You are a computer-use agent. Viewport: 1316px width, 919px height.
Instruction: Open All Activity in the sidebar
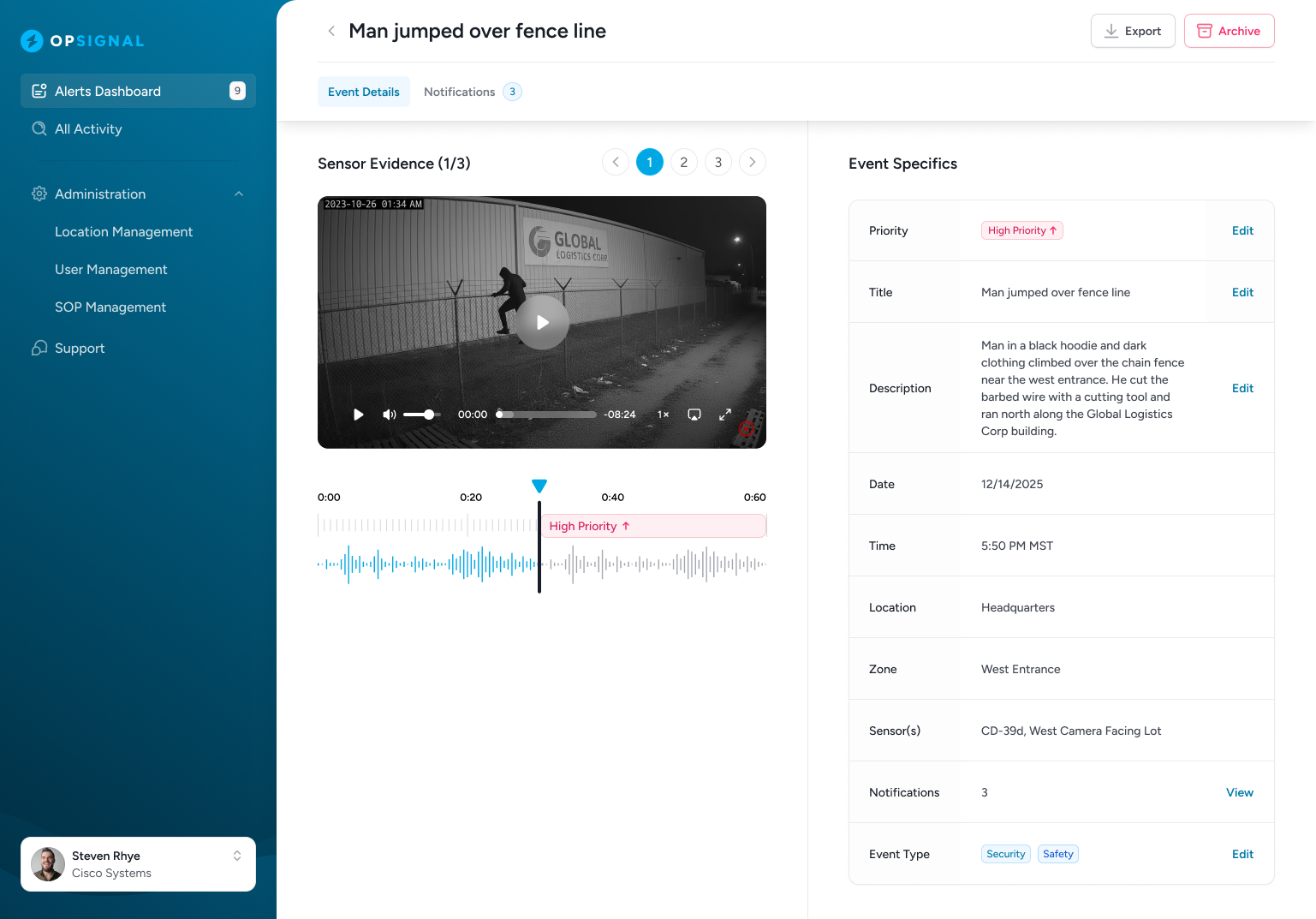click(88, 129)
